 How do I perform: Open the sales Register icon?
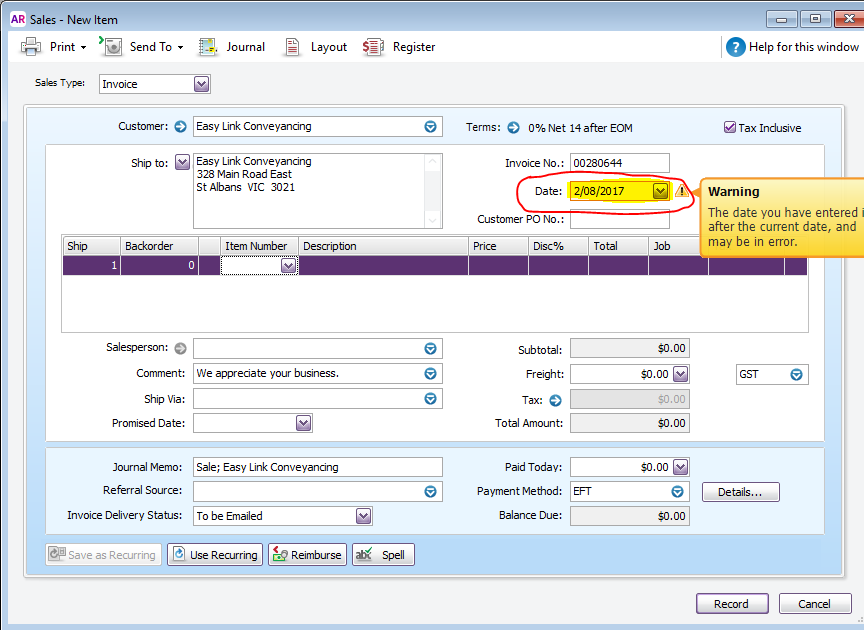[x=373, y=47]
